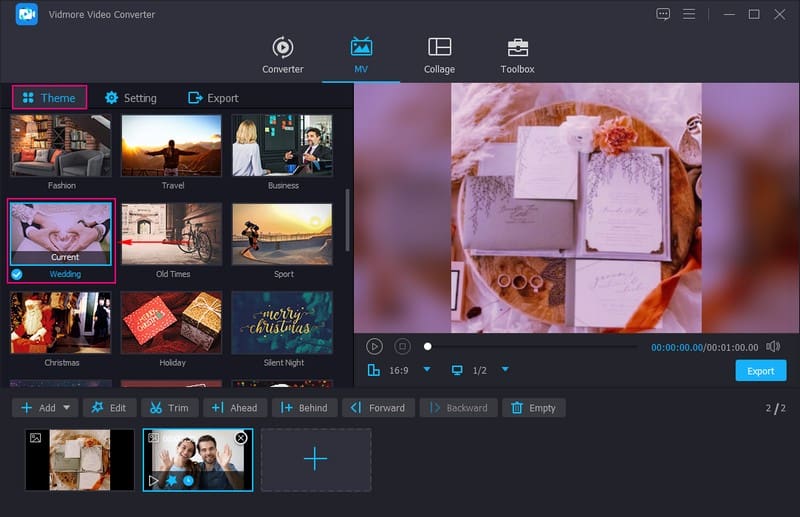800x517 pixels.
Task: Click the Trim button
Action: coord(169,408)
